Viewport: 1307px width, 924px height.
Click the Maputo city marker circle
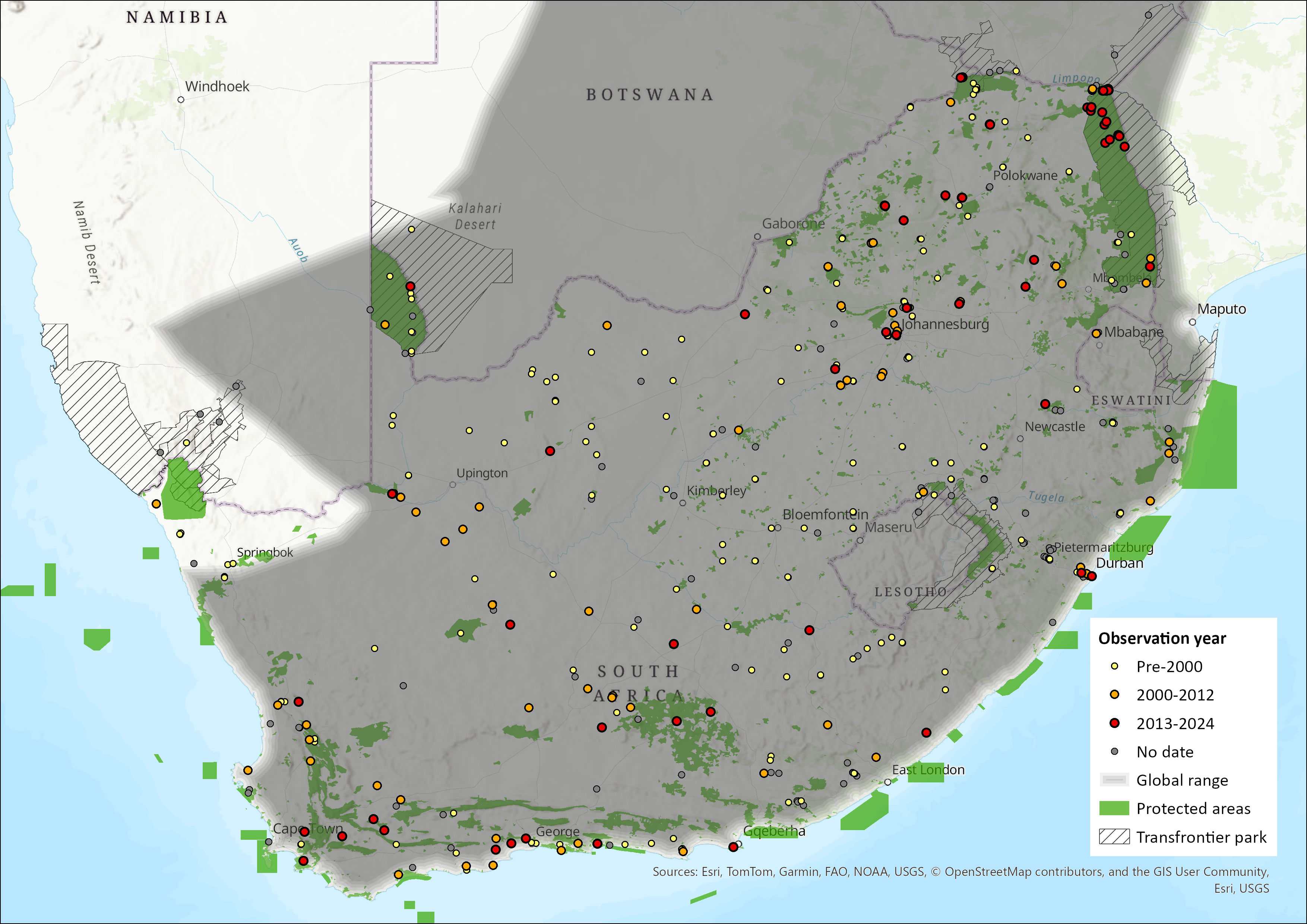click(x=1193, y=322)
